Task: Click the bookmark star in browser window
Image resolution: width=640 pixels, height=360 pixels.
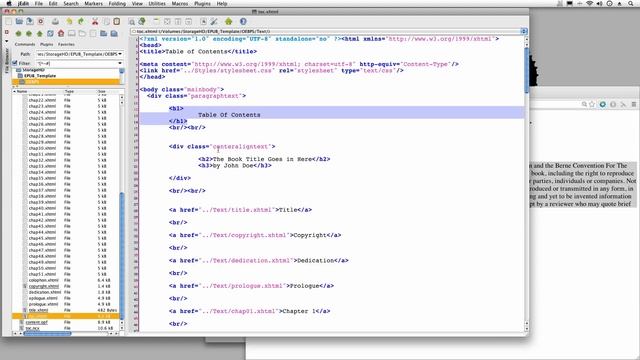Action: pos(592,104)
